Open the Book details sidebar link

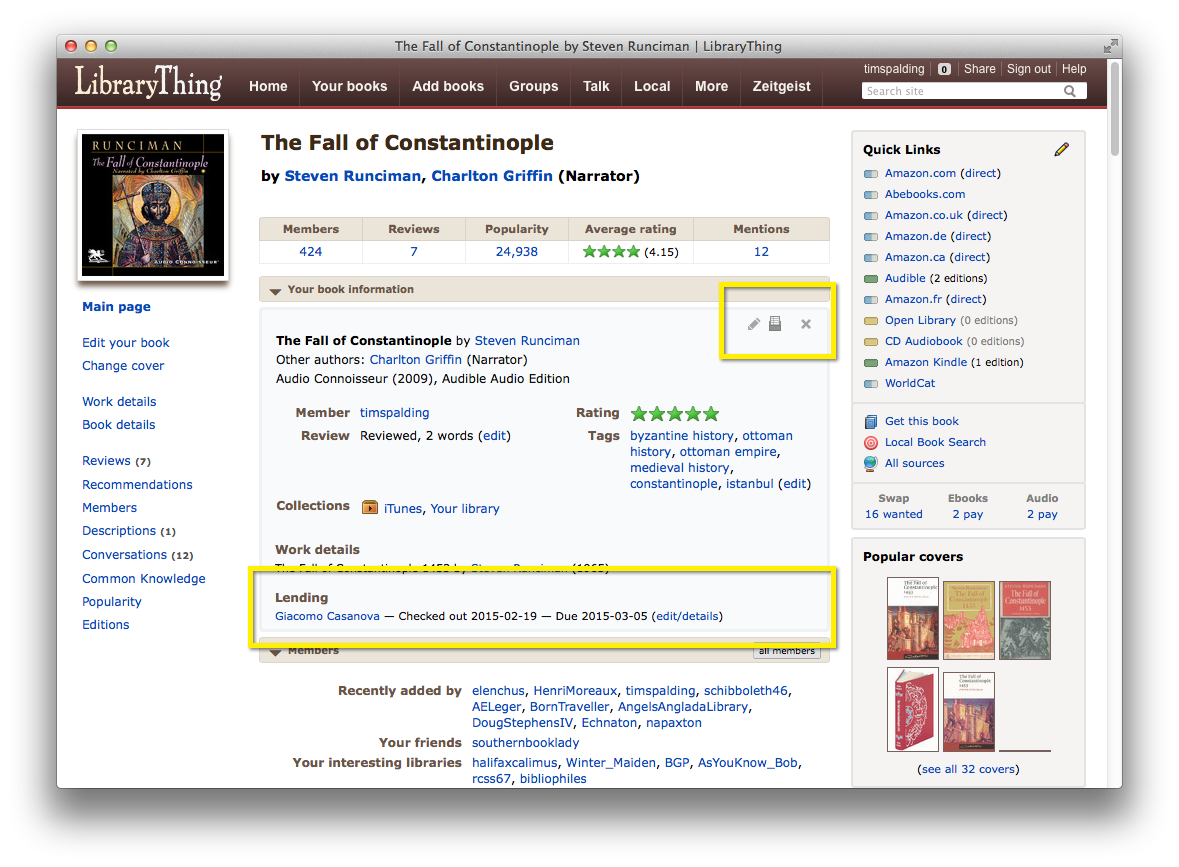[119, 425]
